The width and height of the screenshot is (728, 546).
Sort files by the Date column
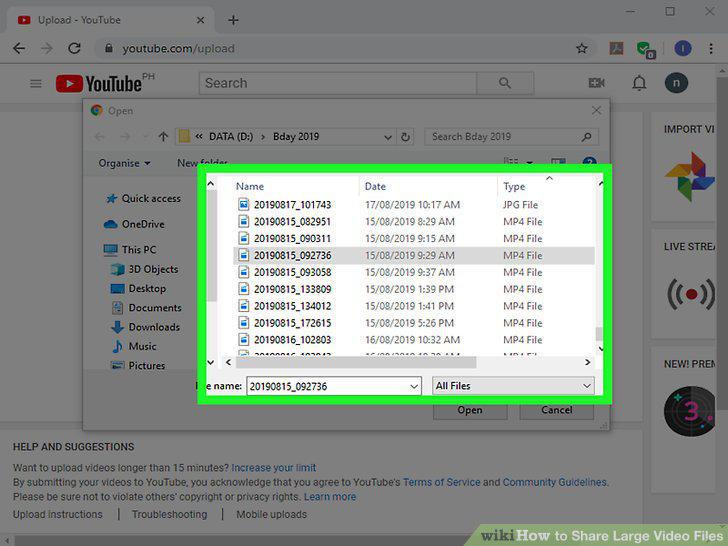375,187
